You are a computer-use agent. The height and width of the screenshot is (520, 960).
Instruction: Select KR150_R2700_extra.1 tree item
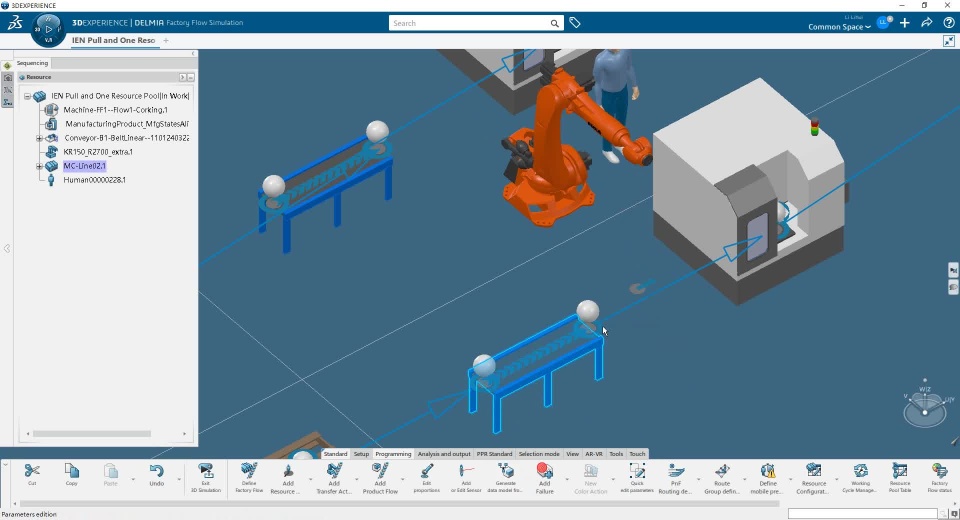pos(98,152)
